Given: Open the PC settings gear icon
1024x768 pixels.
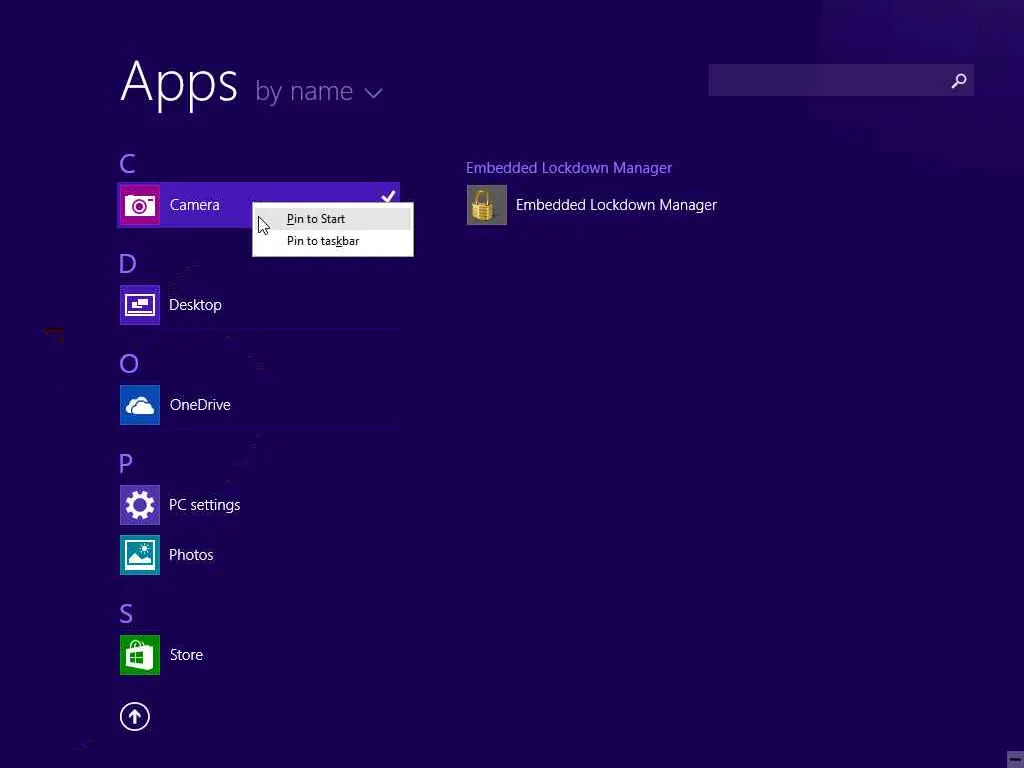Looking at the screenshot, I should [139, 505].
